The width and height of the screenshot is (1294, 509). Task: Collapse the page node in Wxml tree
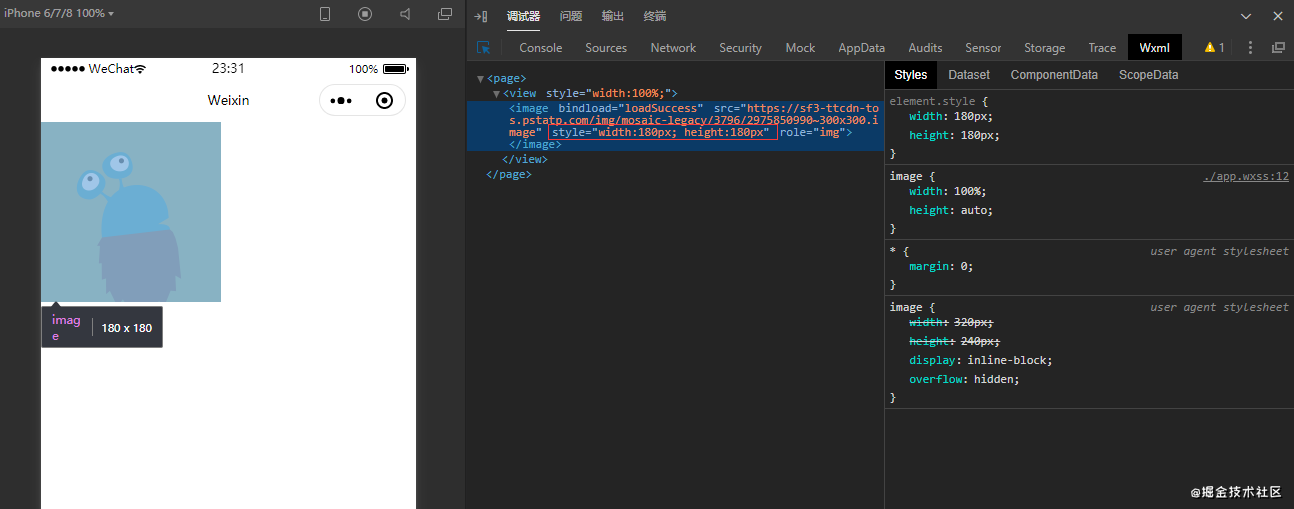click(x=480, y=78)
